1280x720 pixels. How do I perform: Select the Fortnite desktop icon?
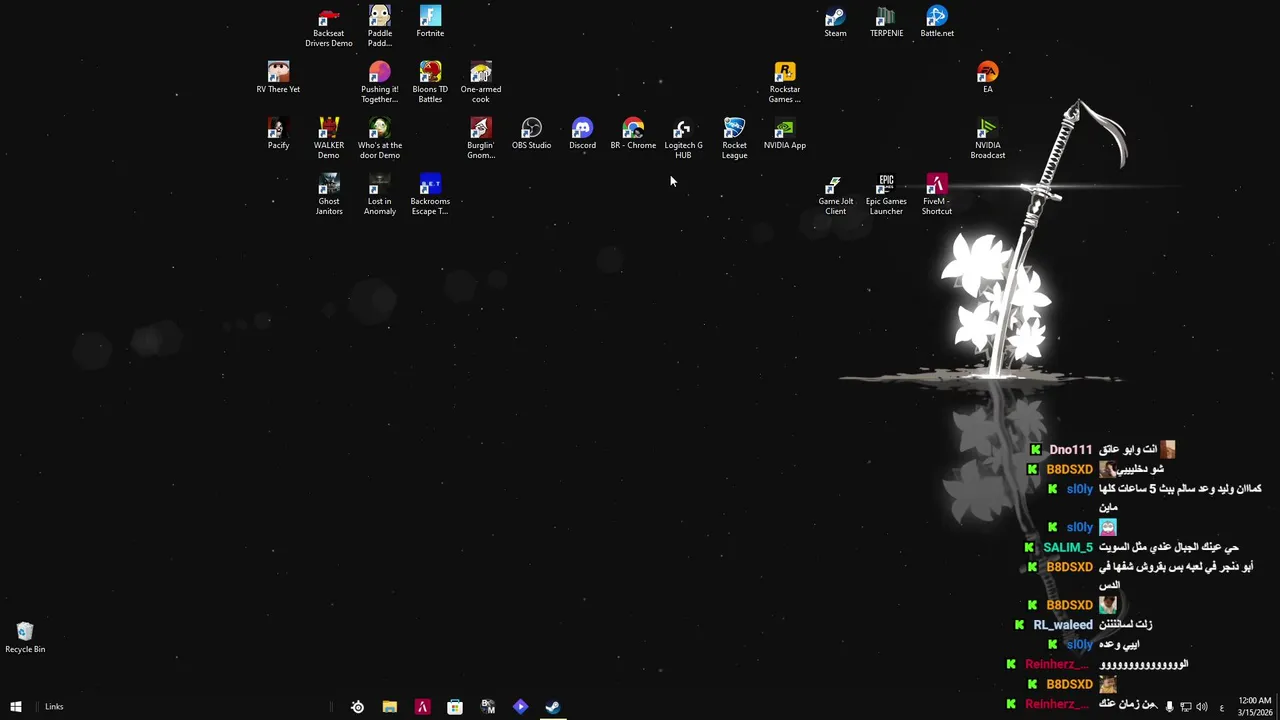click(x=430, y=22)
